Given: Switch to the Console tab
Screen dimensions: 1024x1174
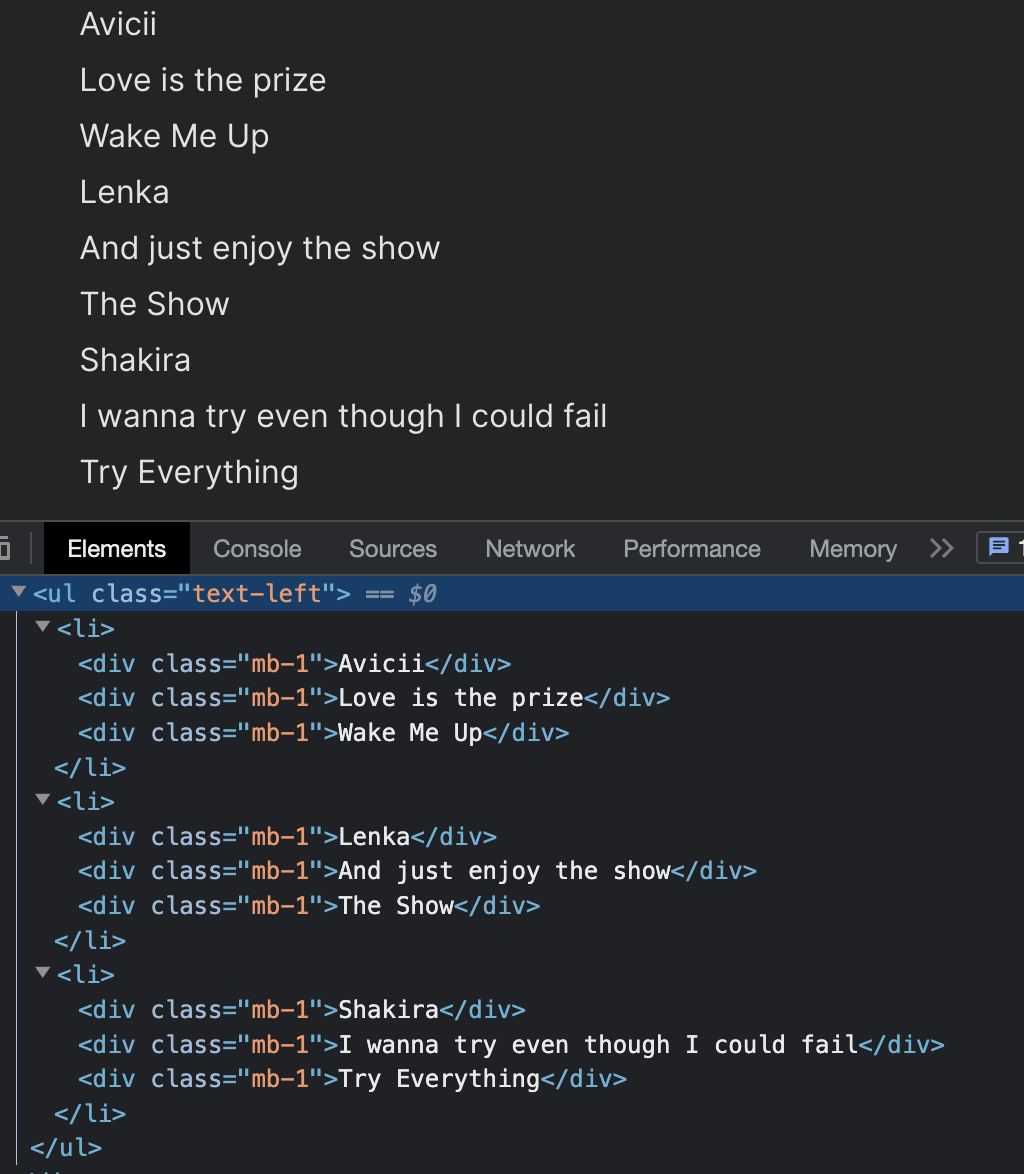Looking at the screenshot, I should click(257, 549).
